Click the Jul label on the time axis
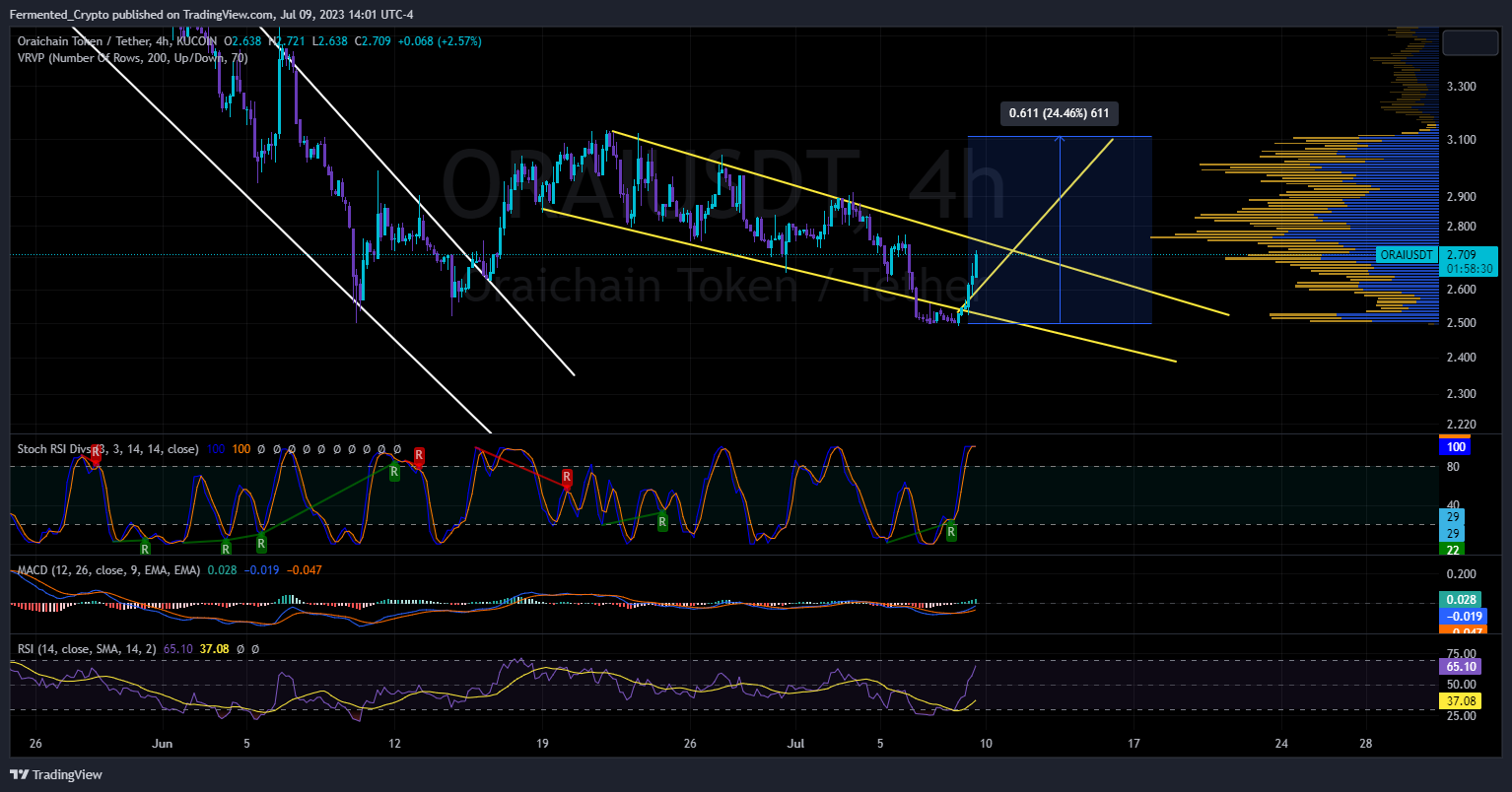Viewport: 1512px width, 792px height. point(793,744)
